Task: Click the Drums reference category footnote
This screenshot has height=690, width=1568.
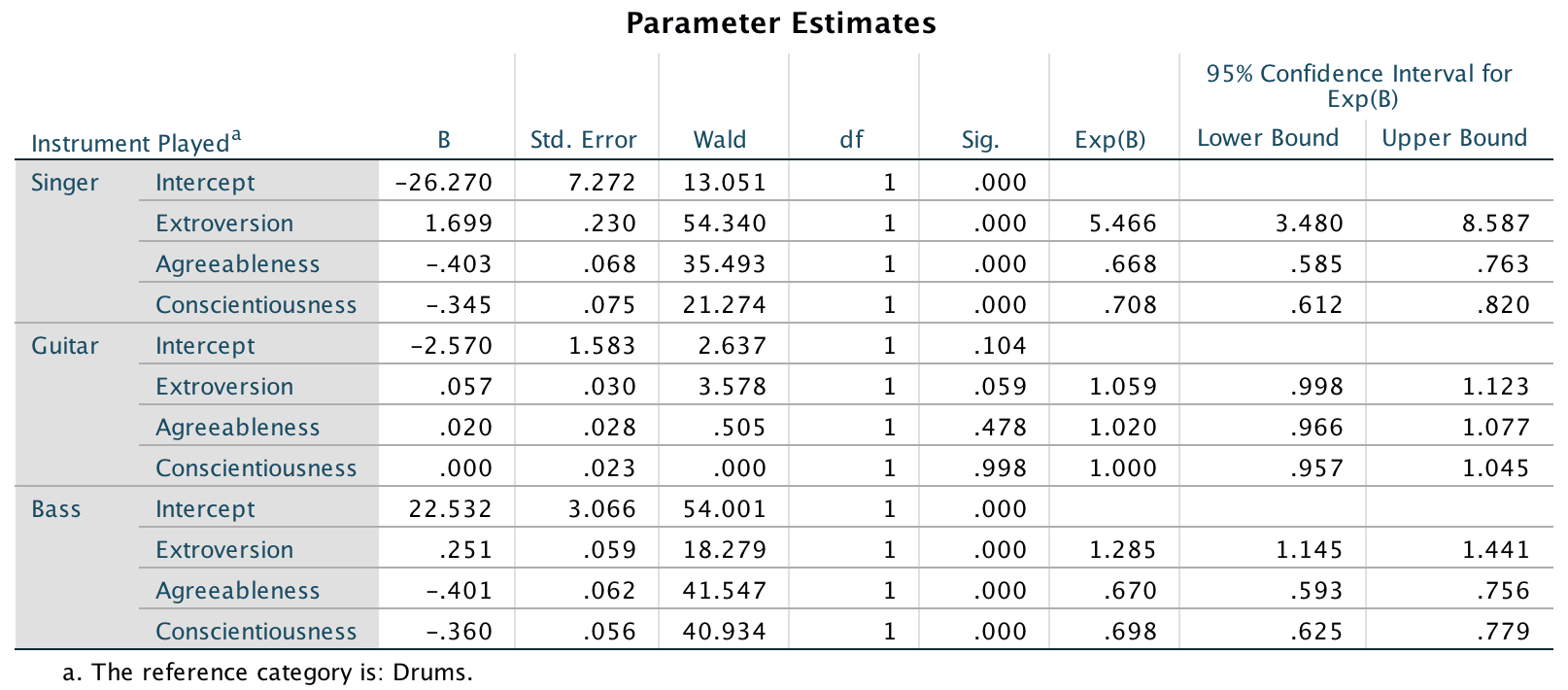Action: pos(268,673)
